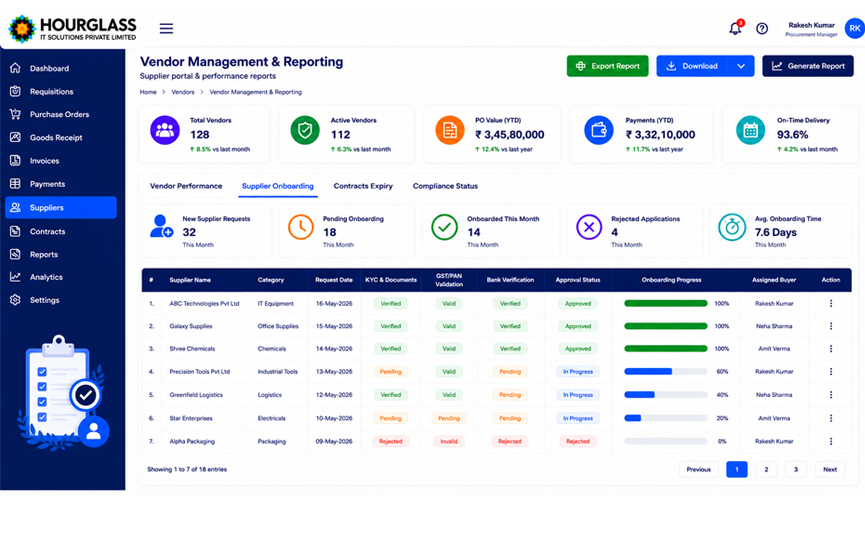Open action menu for Precision Tools
865x548 pixels.
[831, 371]
